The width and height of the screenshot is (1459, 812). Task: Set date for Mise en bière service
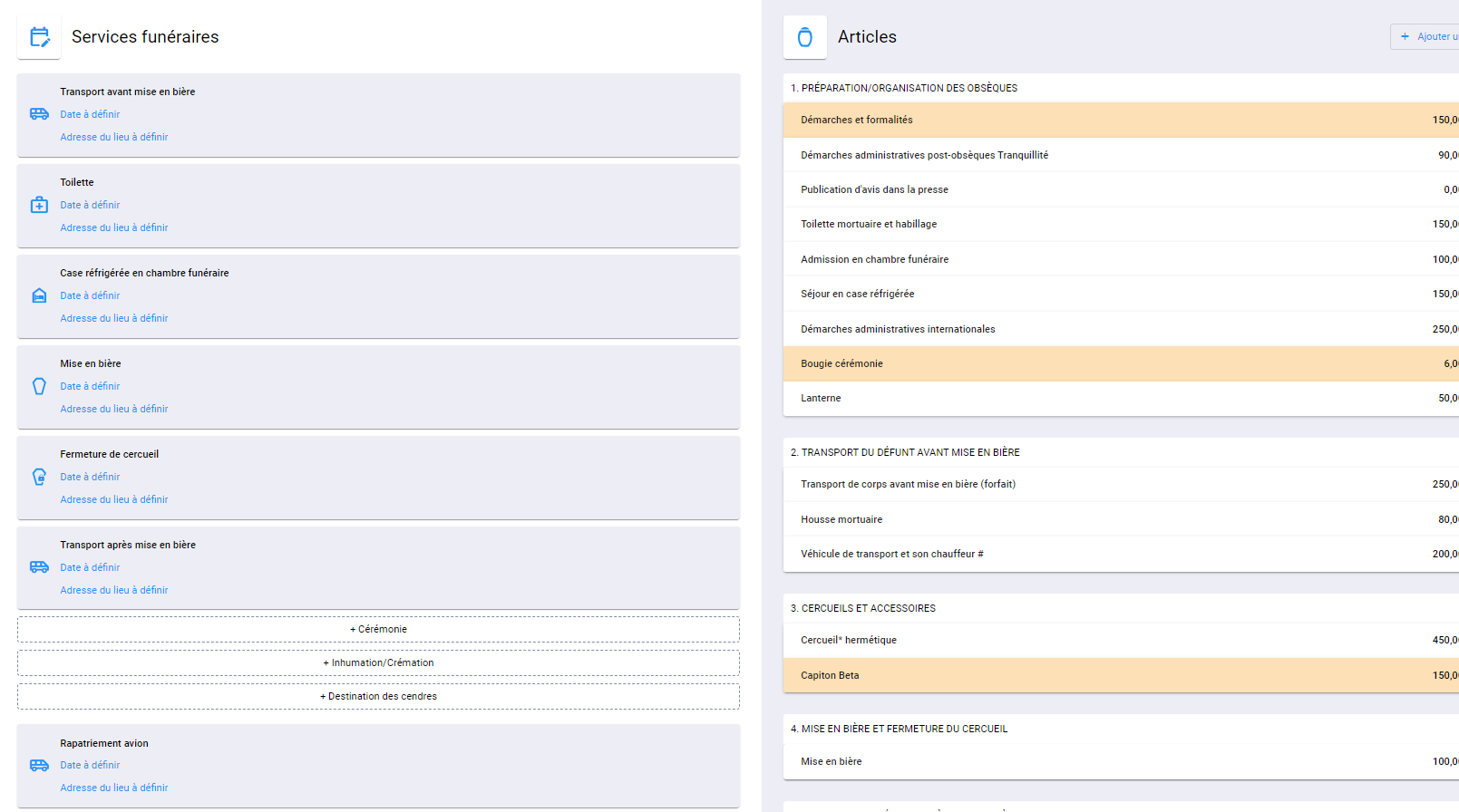point(90,386)
